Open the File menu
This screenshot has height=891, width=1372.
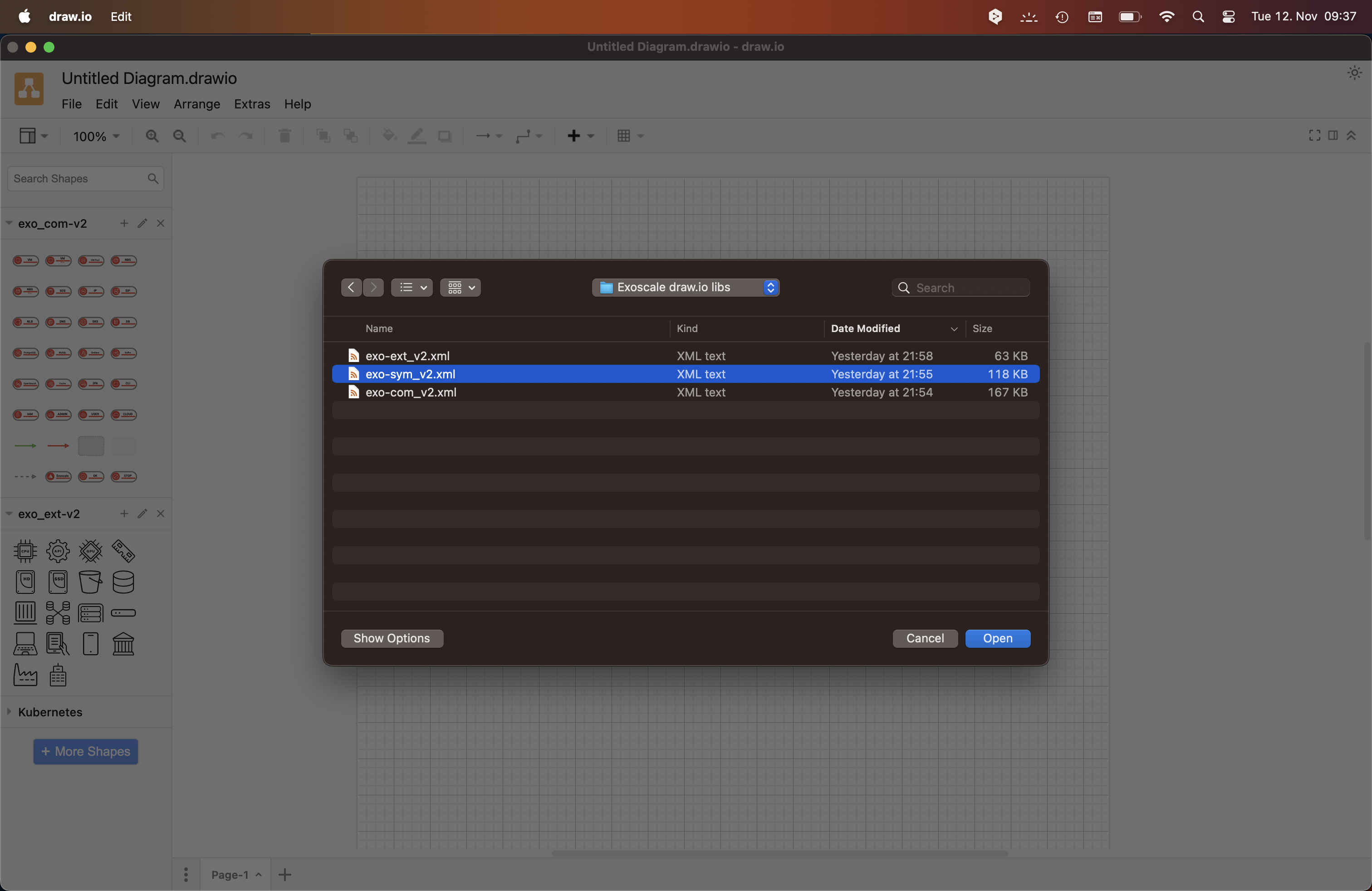[x=72, y=104]
